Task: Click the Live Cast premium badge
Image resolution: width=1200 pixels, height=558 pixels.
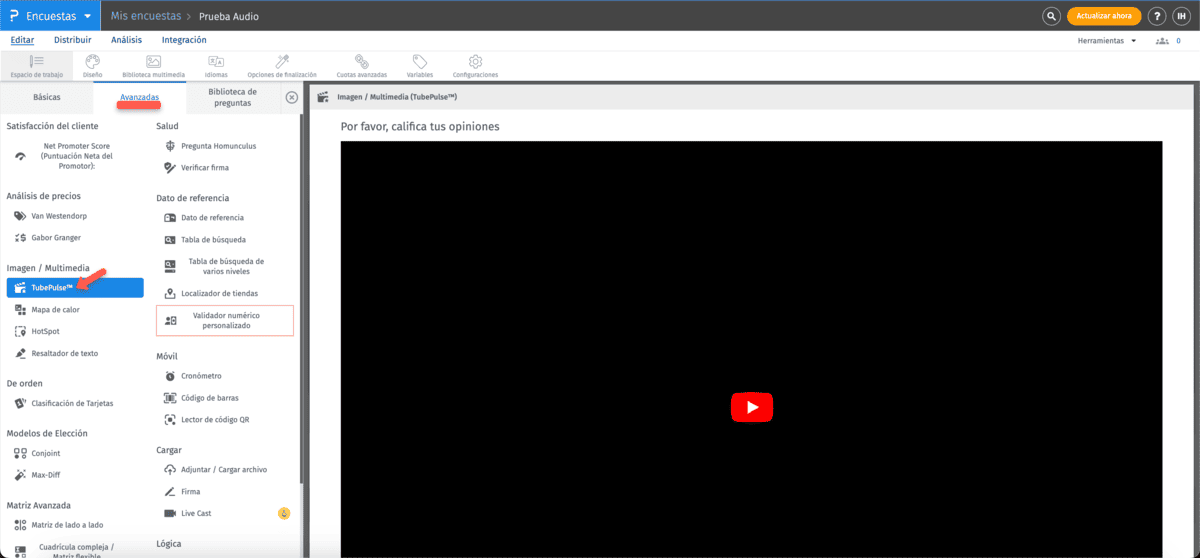Action: [284, 514]
